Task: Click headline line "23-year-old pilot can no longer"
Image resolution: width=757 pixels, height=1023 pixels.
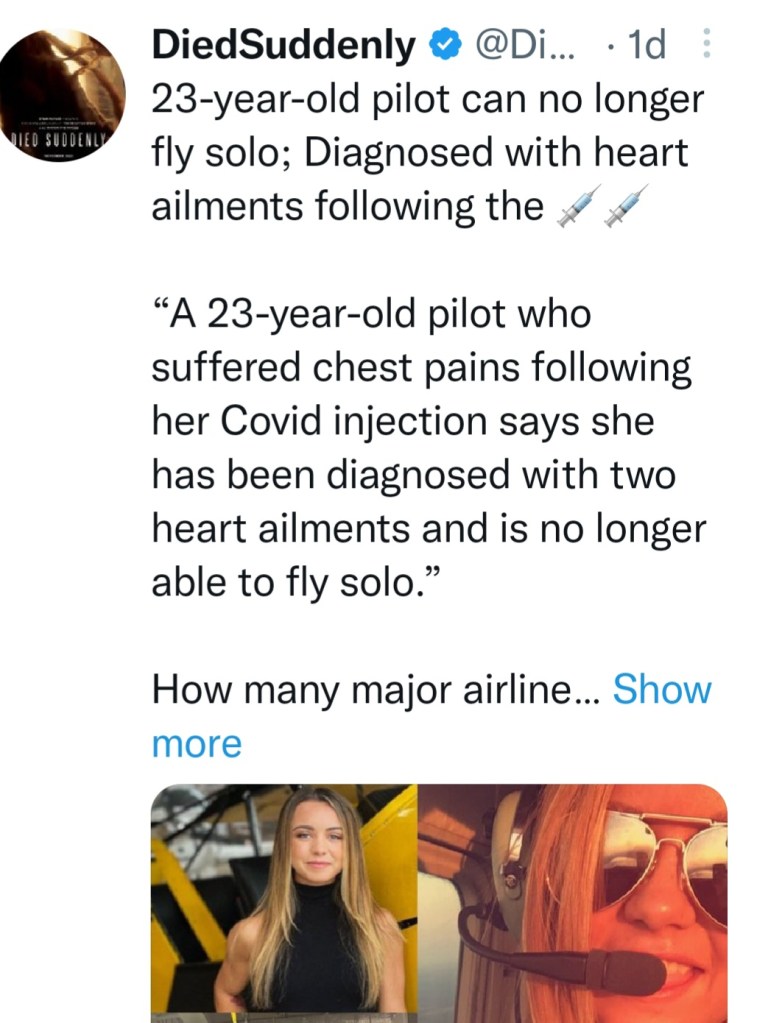Action: (427, 99)
